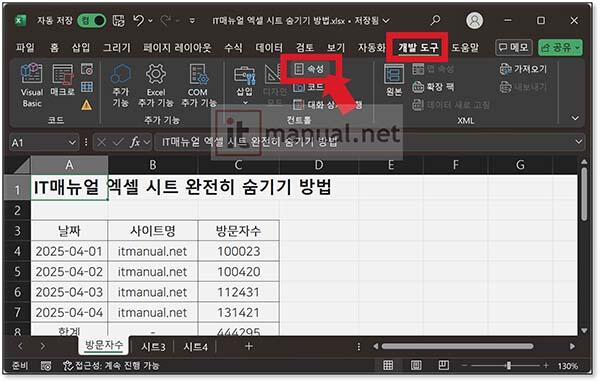Image resolution: width=600 pixels, height=382 pixels.
Task: Click the save icon in title bar
Action: [x=119, y=21]
